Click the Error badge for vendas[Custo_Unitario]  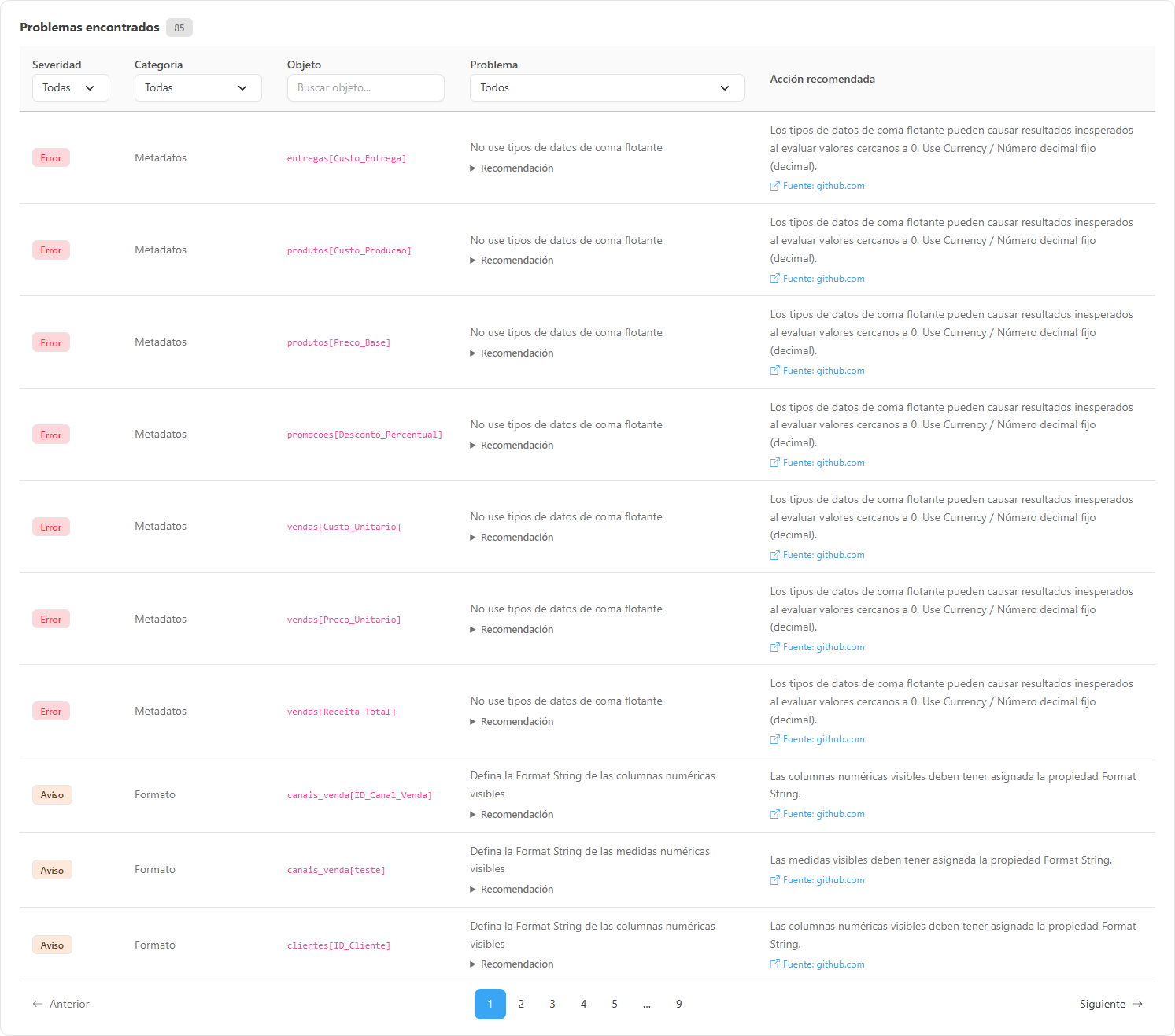point(51,527)
